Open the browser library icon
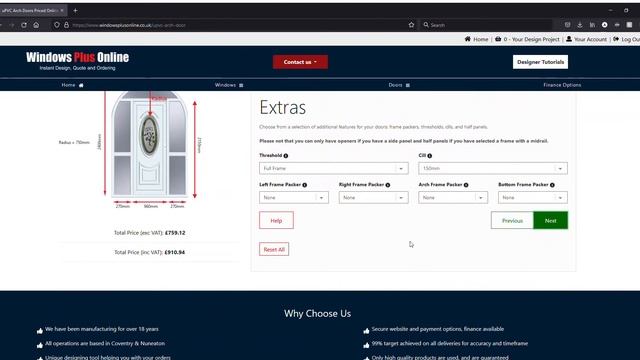640x360 pixels. (x=592, y=25)
